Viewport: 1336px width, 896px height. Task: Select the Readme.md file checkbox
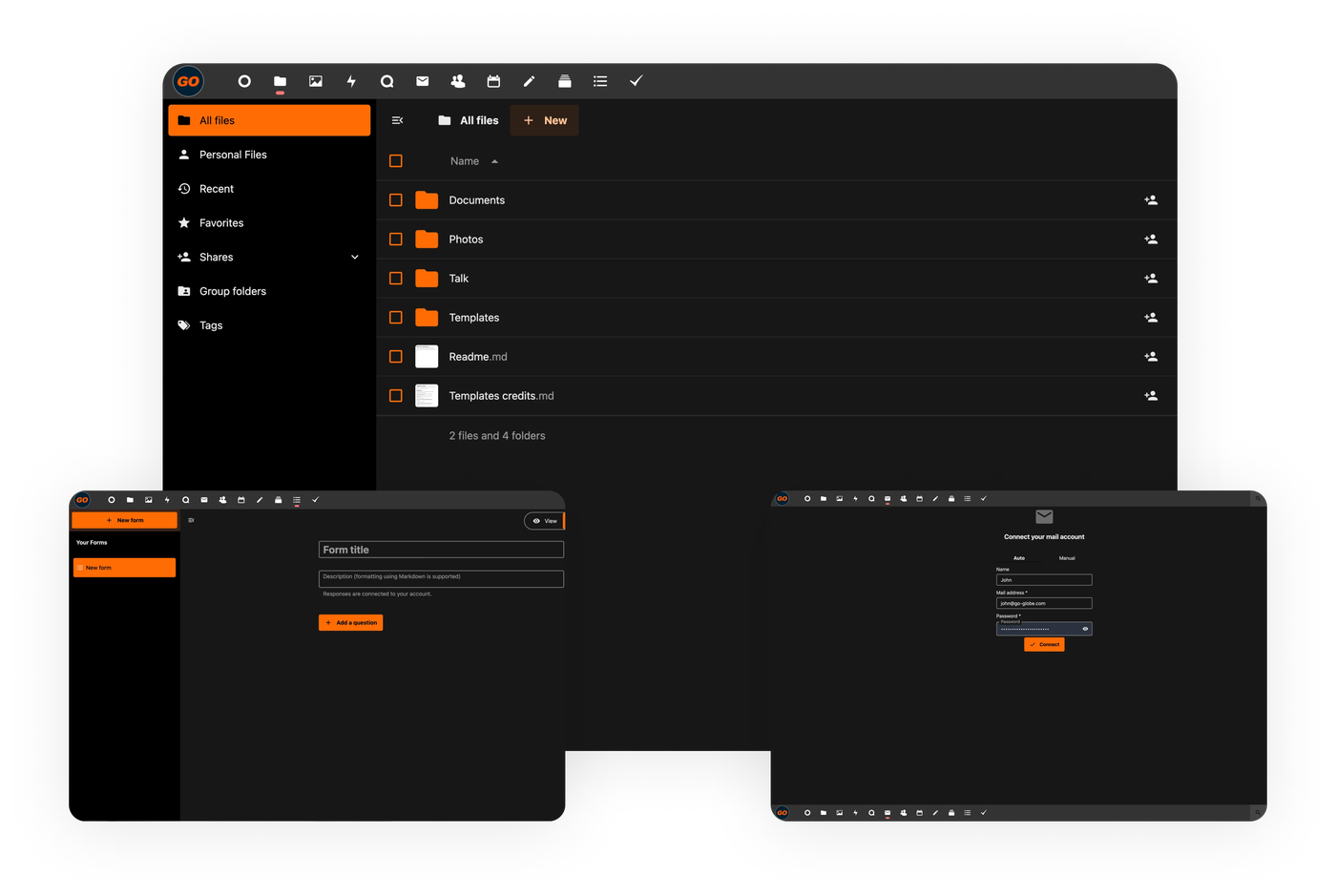pos(396,357)
